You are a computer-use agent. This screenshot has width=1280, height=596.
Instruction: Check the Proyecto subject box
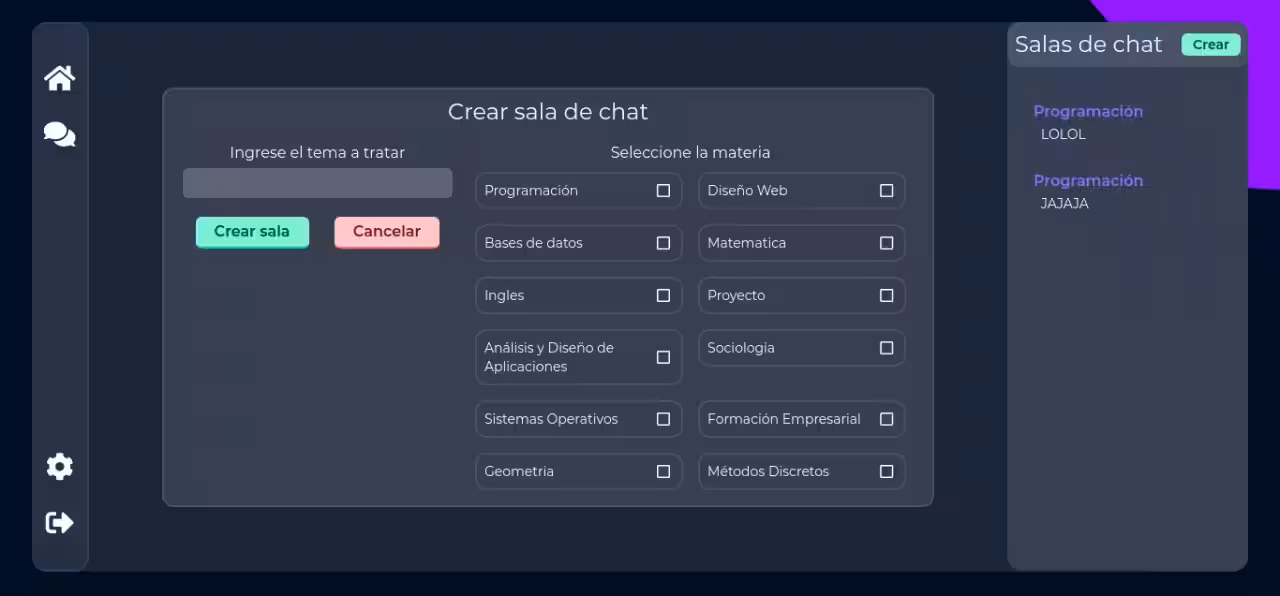pyautogui.click(x=886, y=296)
